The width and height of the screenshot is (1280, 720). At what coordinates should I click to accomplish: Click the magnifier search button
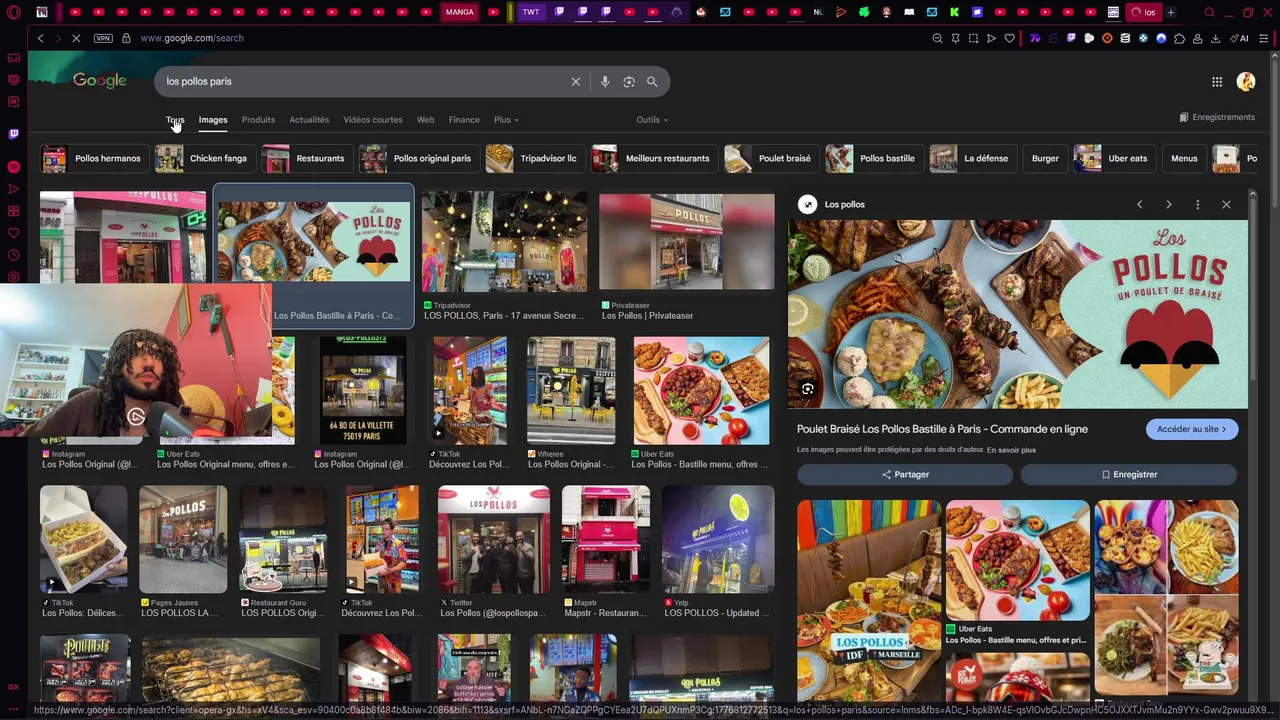(x=652, y=82)
